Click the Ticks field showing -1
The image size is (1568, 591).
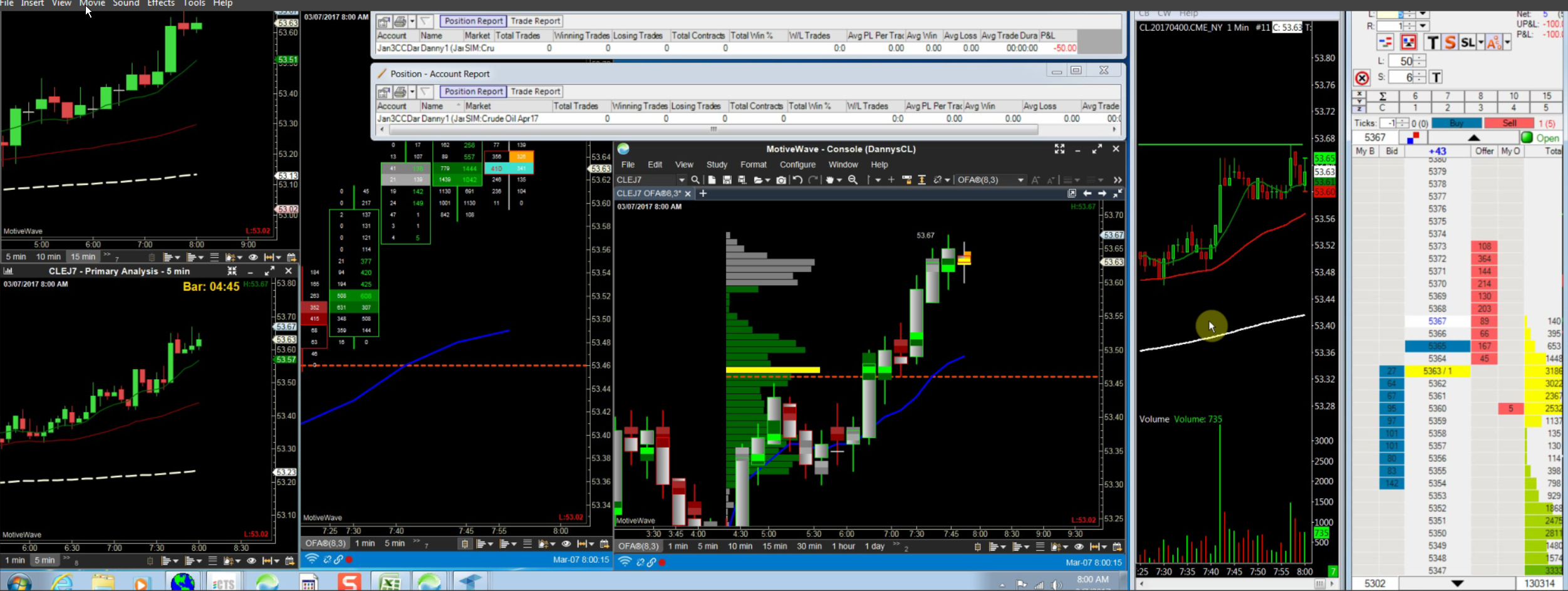pos(1388,123)
